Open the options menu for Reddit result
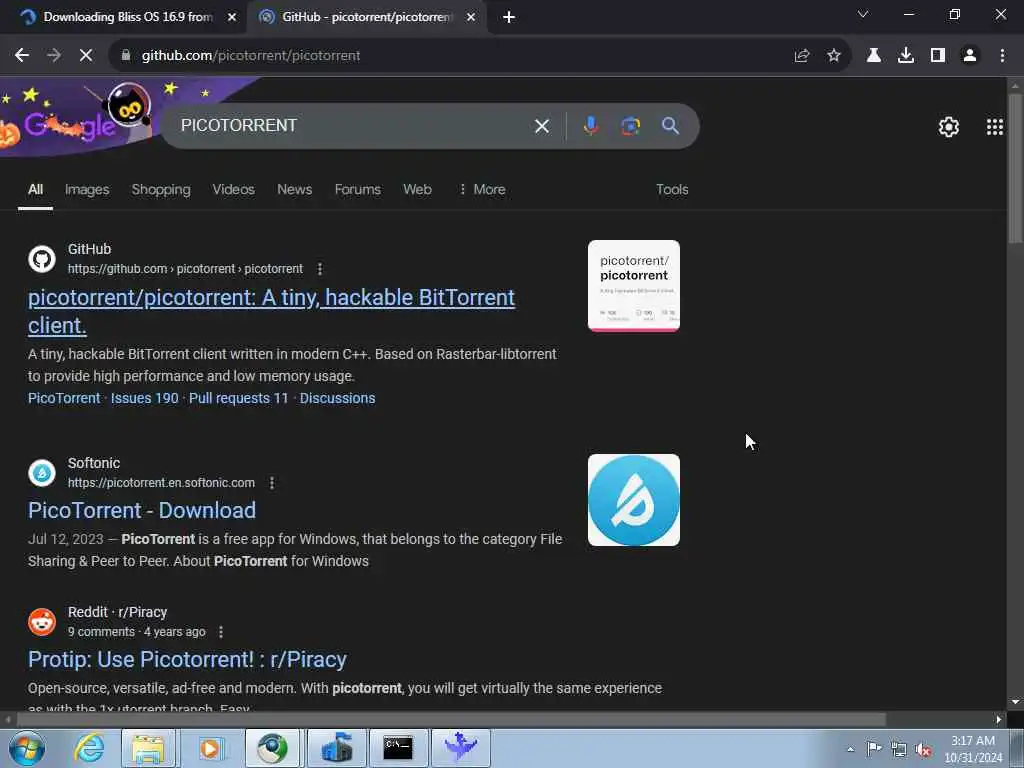Viewport: 1024px width, 768px height. [x=221, y=632]
